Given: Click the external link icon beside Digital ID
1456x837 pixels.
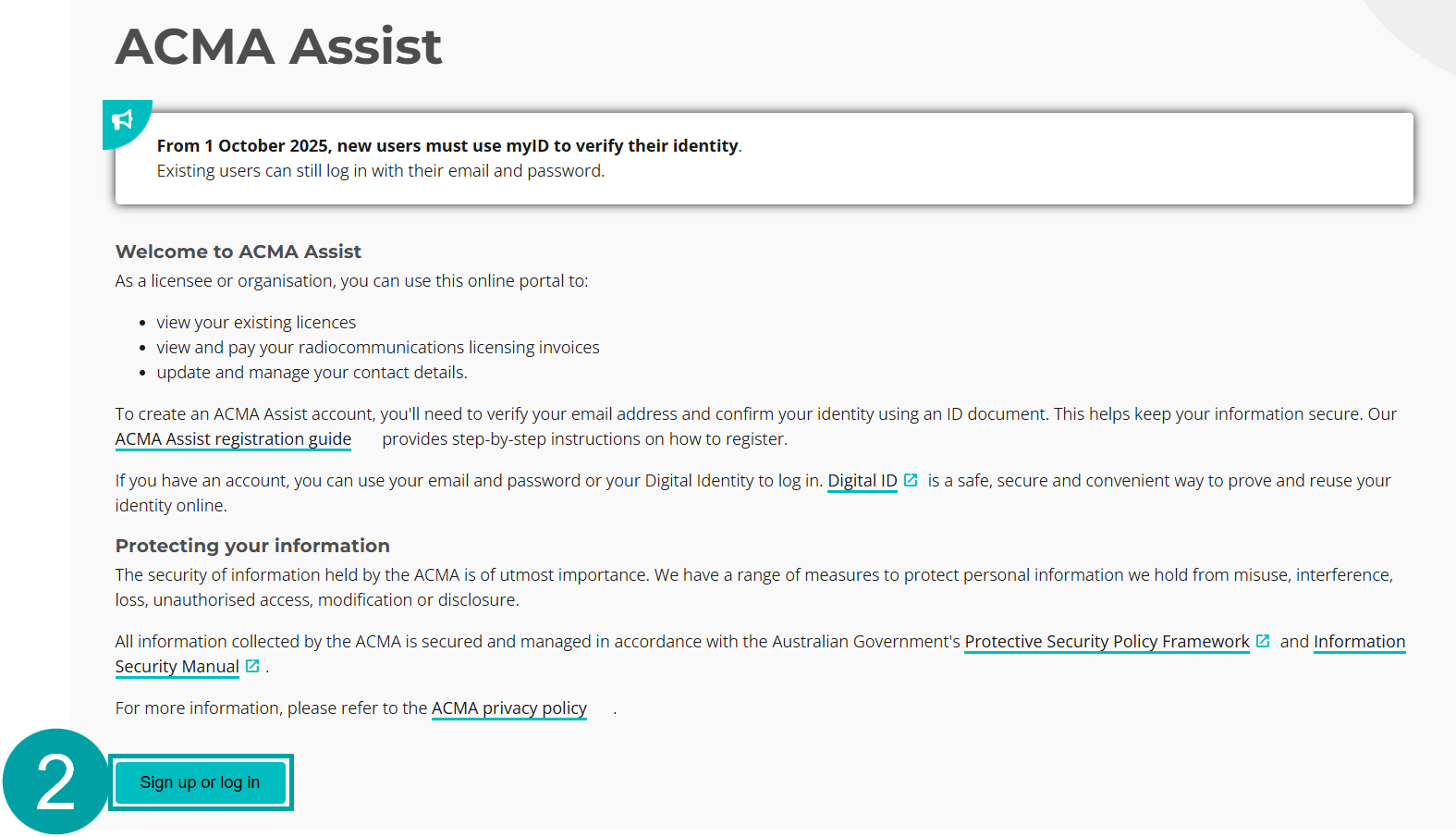Looking at the screenshot, I should (912, 480).
